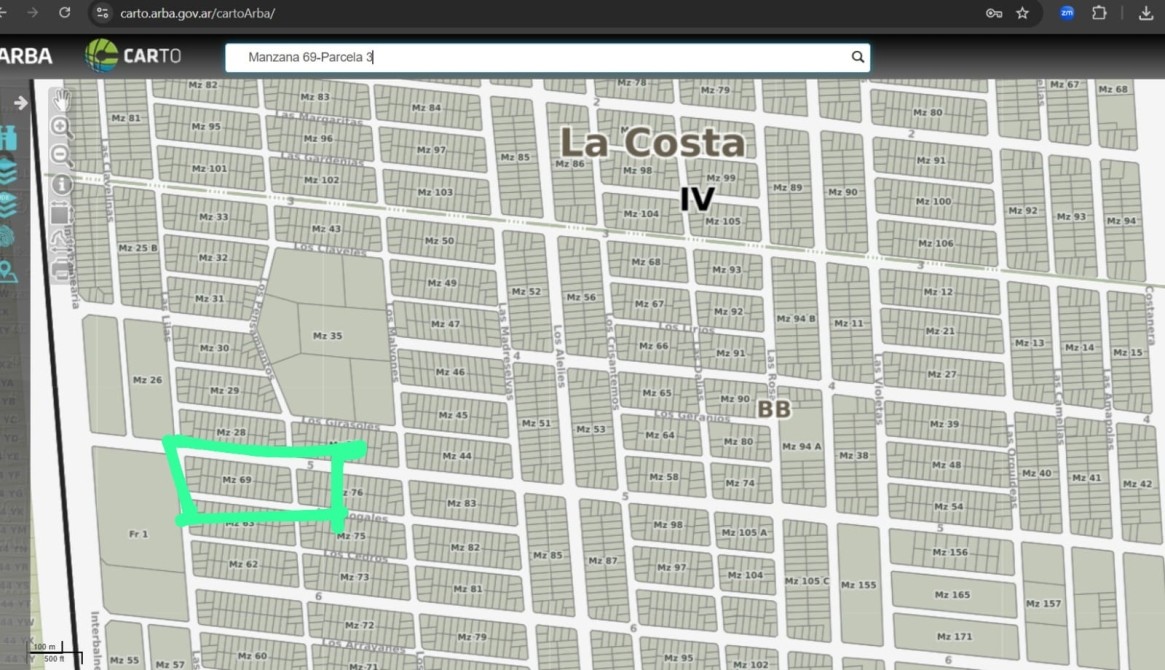Expand the sidebar with the arrow
The height and width of the screenshot is (670, 1165).
coord(20,103)
